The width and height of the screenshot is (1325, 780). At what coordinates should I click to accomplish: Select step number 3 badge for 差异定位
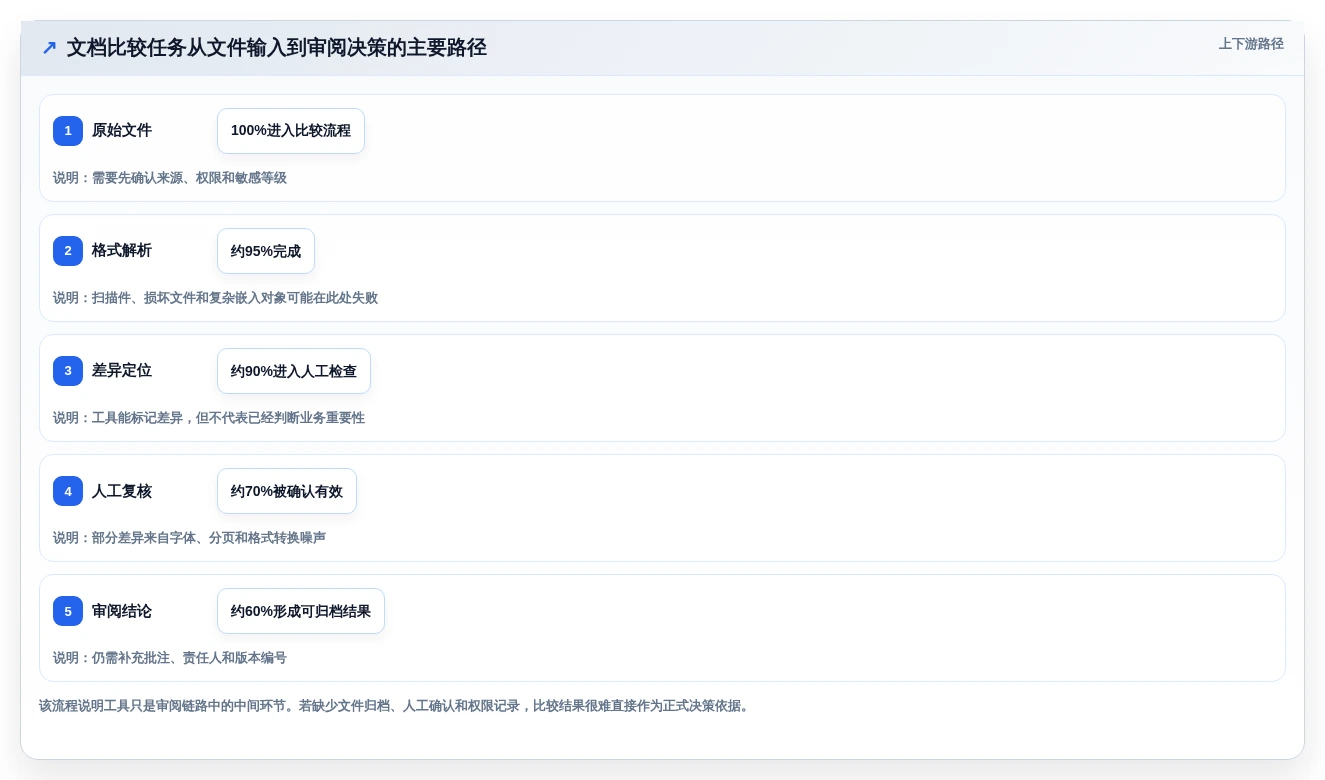[x=68, y=371]
